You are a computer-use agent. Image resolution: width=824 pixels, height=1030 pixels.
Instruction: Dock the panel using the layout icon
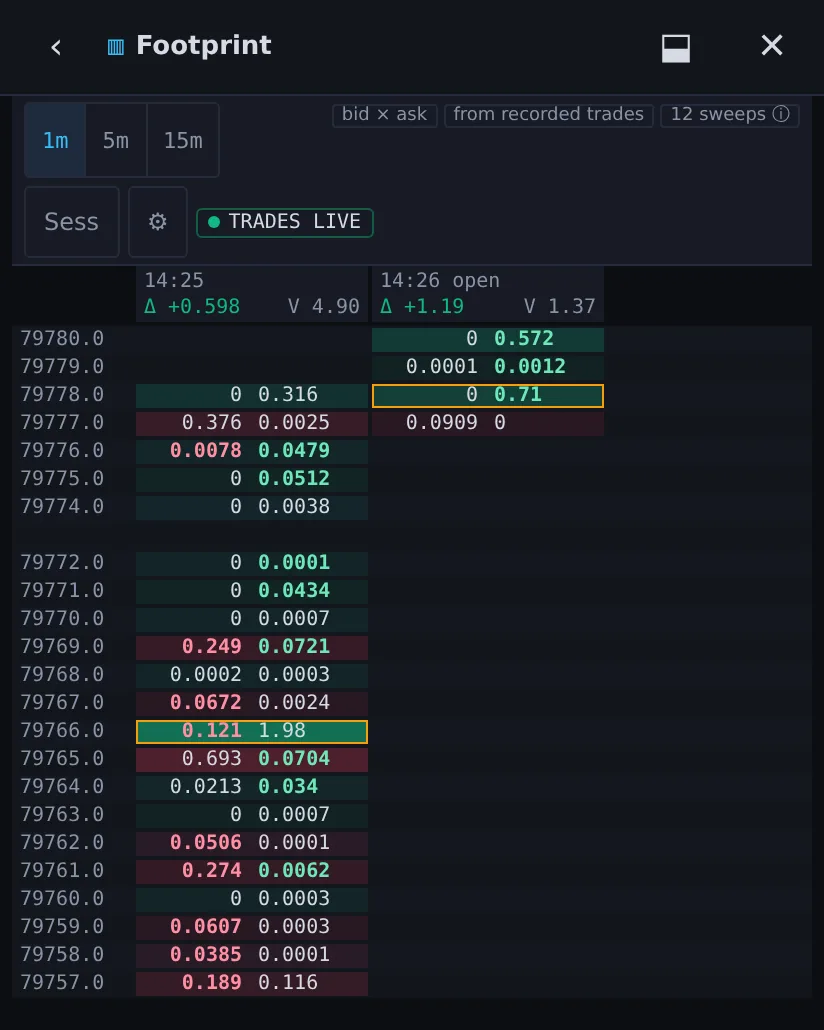point(675,49)
